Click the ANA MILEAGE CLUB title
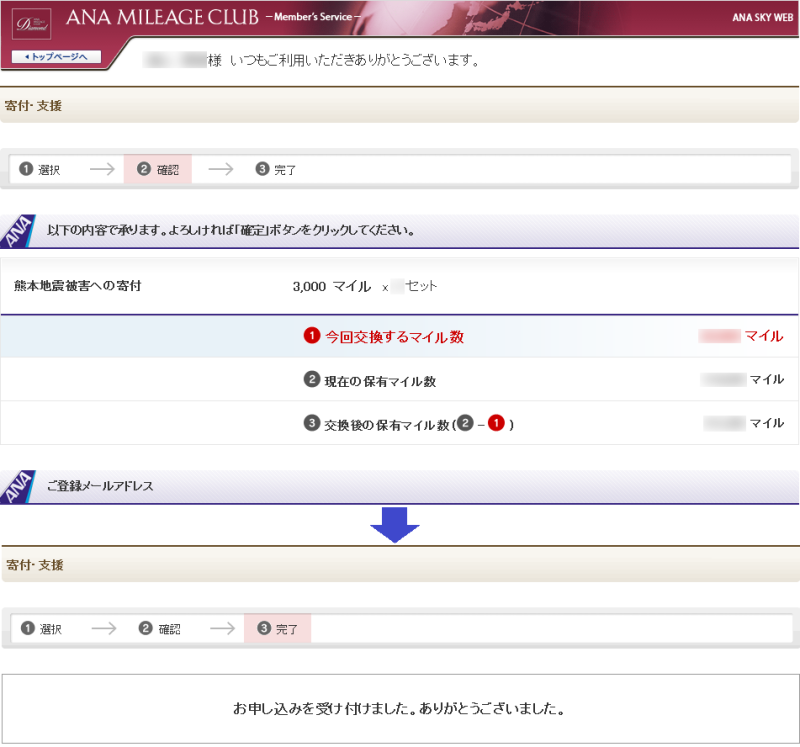Viewport: 800px width, 747px height. 162,17
